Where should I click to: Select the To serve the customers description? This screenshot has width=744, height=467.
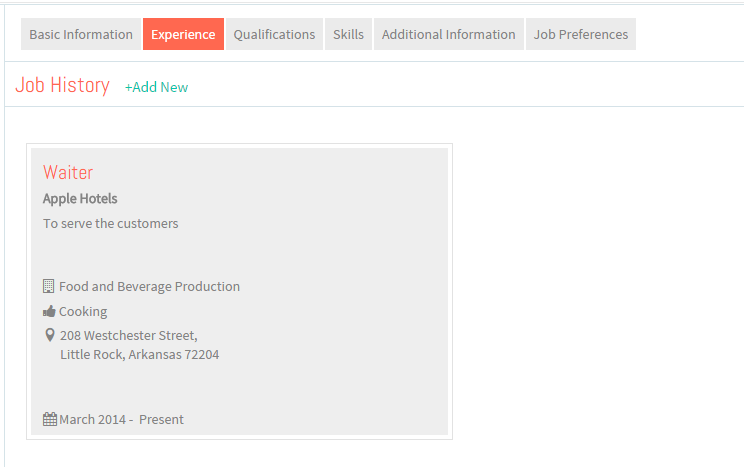pyautogui.click(x=111, y=224)
